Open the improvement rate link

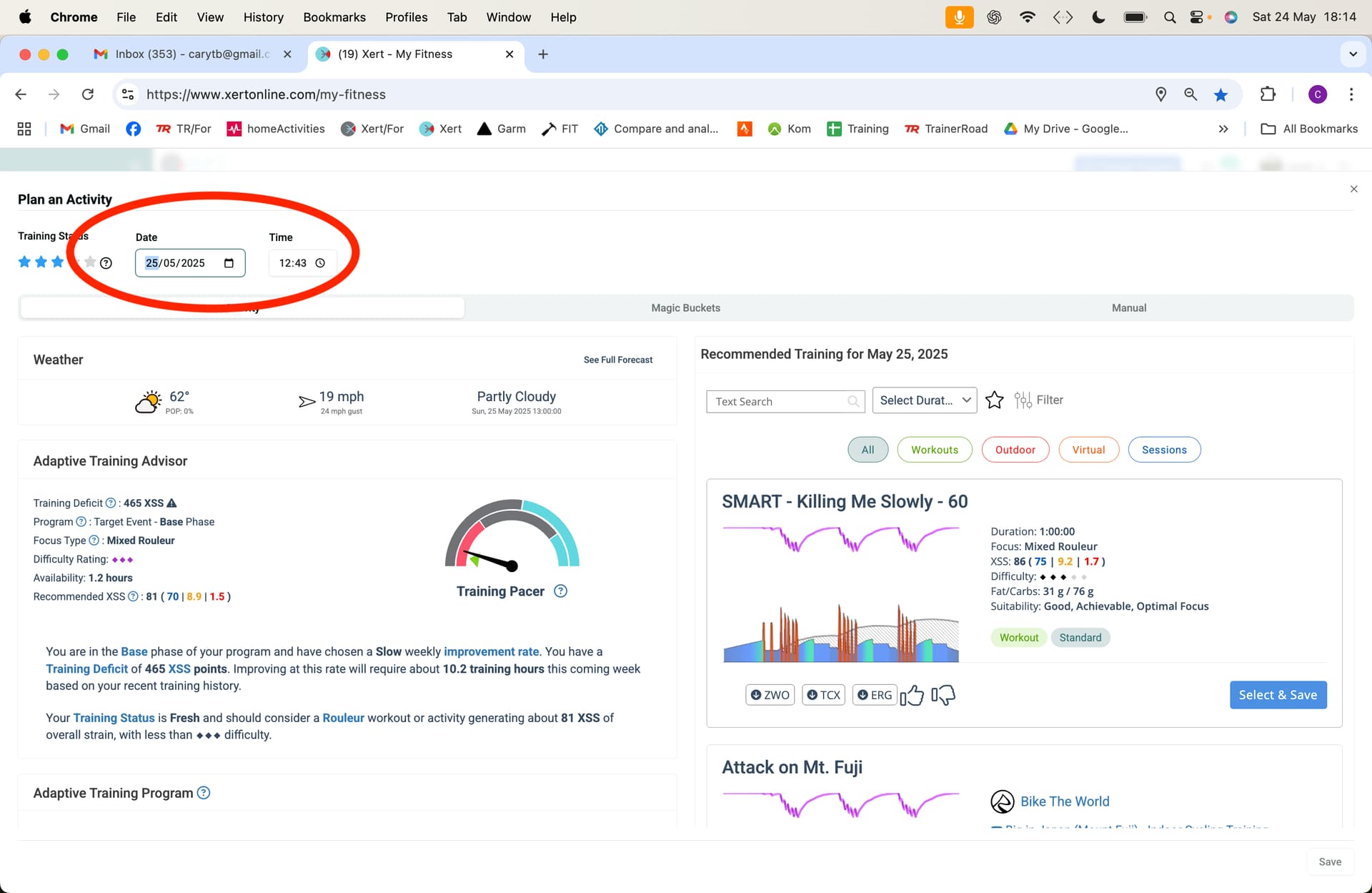tap(492, 651)
